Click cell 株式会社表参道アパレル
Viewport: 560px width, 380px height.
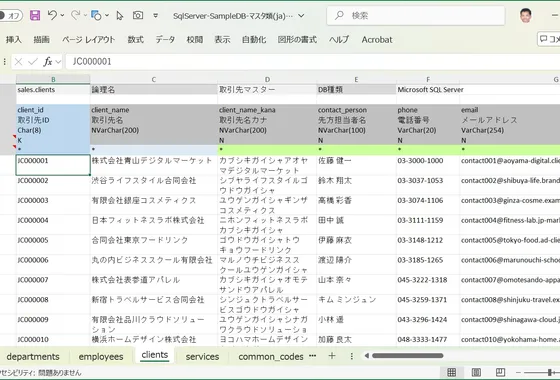154,284
